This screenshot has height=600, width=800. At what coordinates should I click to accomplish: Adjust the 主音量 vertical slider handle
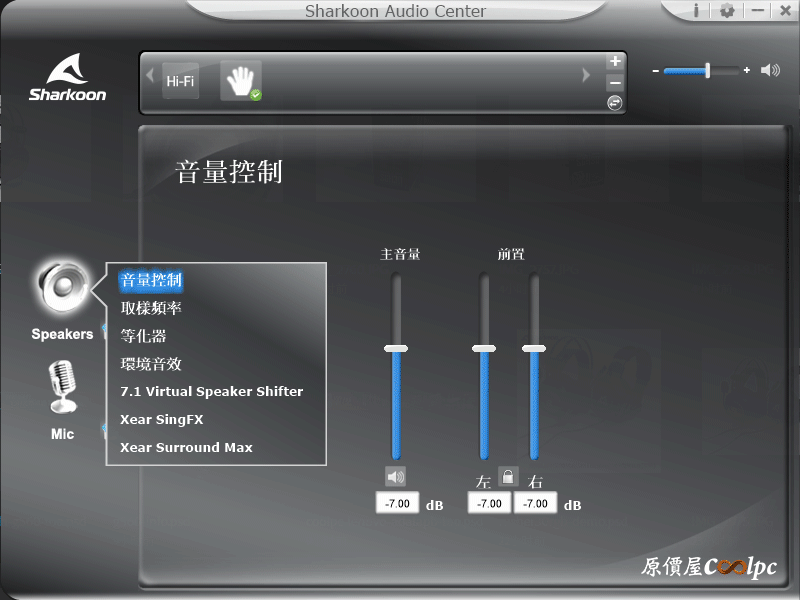396,348
